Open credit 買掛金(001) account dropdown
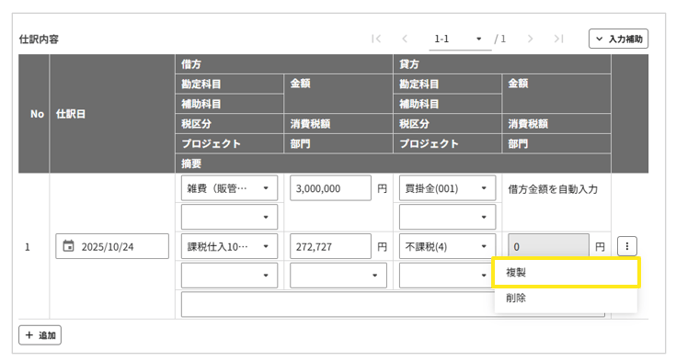 tap(448, 188)
